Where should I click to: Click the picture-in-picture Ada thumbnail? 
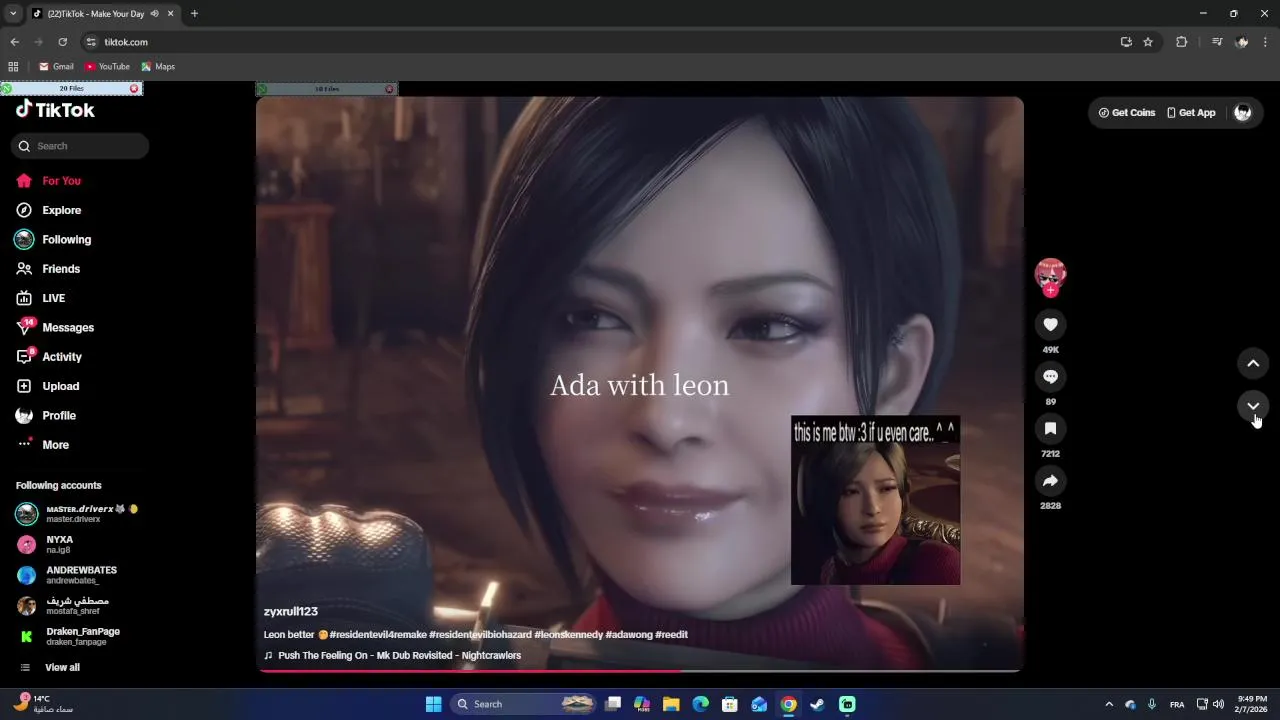(x=875, y=500)
